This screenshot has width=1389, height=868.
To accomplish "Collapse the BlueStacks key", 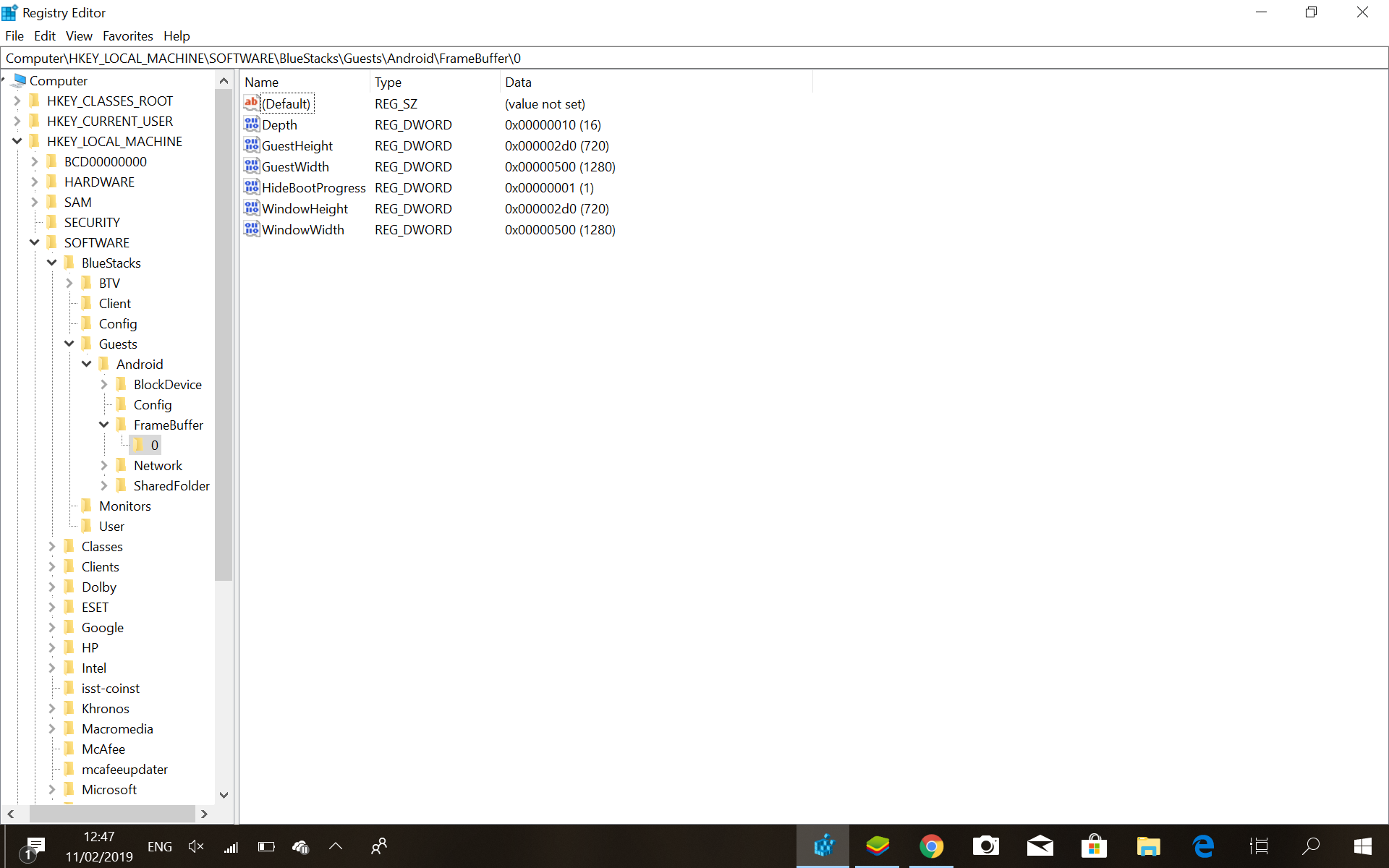I will click(x=52, y=263).
